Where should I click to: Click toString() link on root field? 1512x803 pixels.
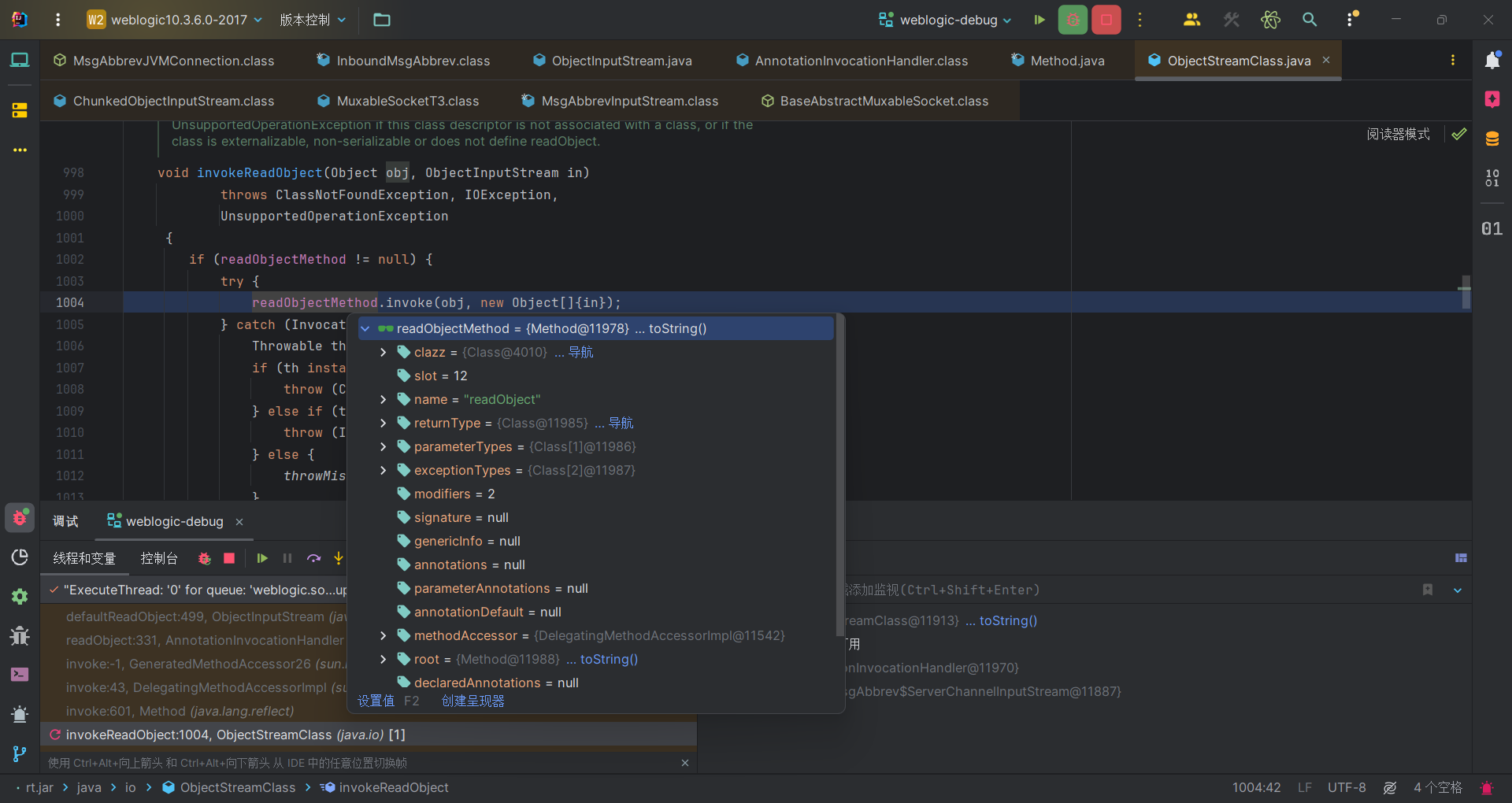coord(609,659)
